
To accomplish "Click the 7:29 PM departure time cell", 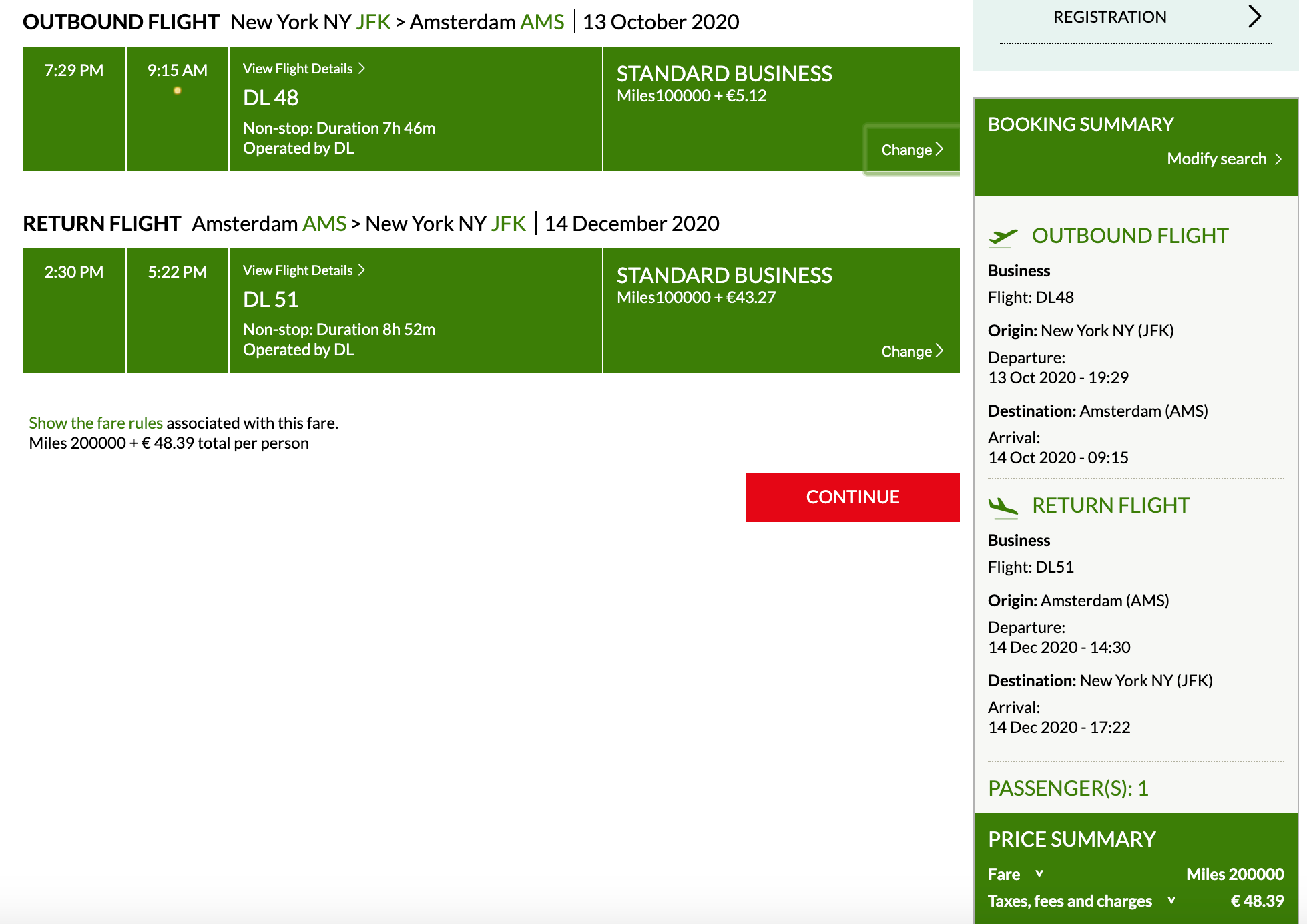I will coord(74,108).
